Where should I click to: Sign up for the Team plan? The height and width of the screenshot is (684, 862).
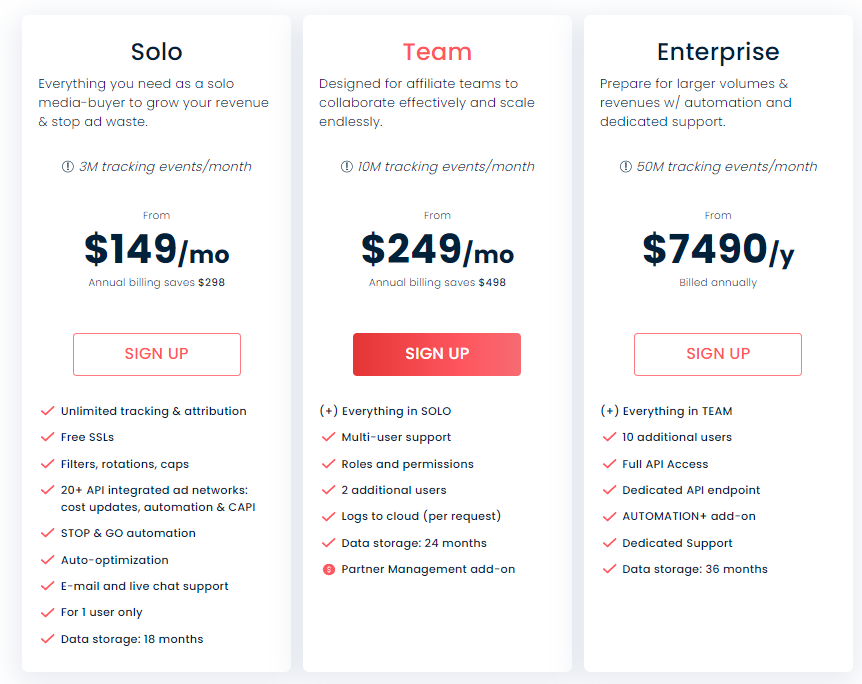tap(437, 354)
